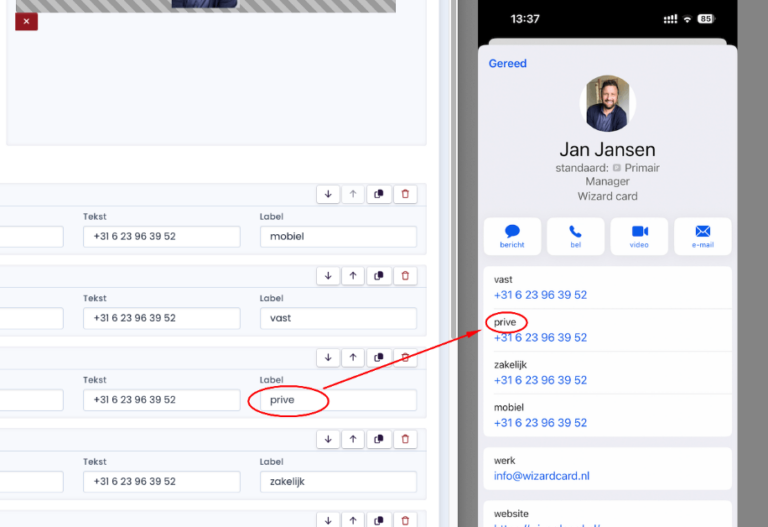This screenshot has height=527, width=768.
Task: Move the mobiel row down
Action: pos(328,194)
